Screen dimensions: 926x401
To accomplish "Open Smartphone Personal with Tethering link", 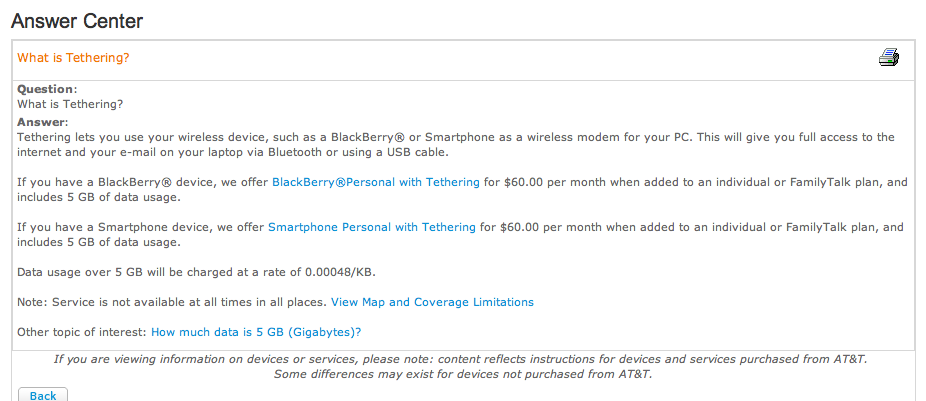I will click(x=371, y=227).
